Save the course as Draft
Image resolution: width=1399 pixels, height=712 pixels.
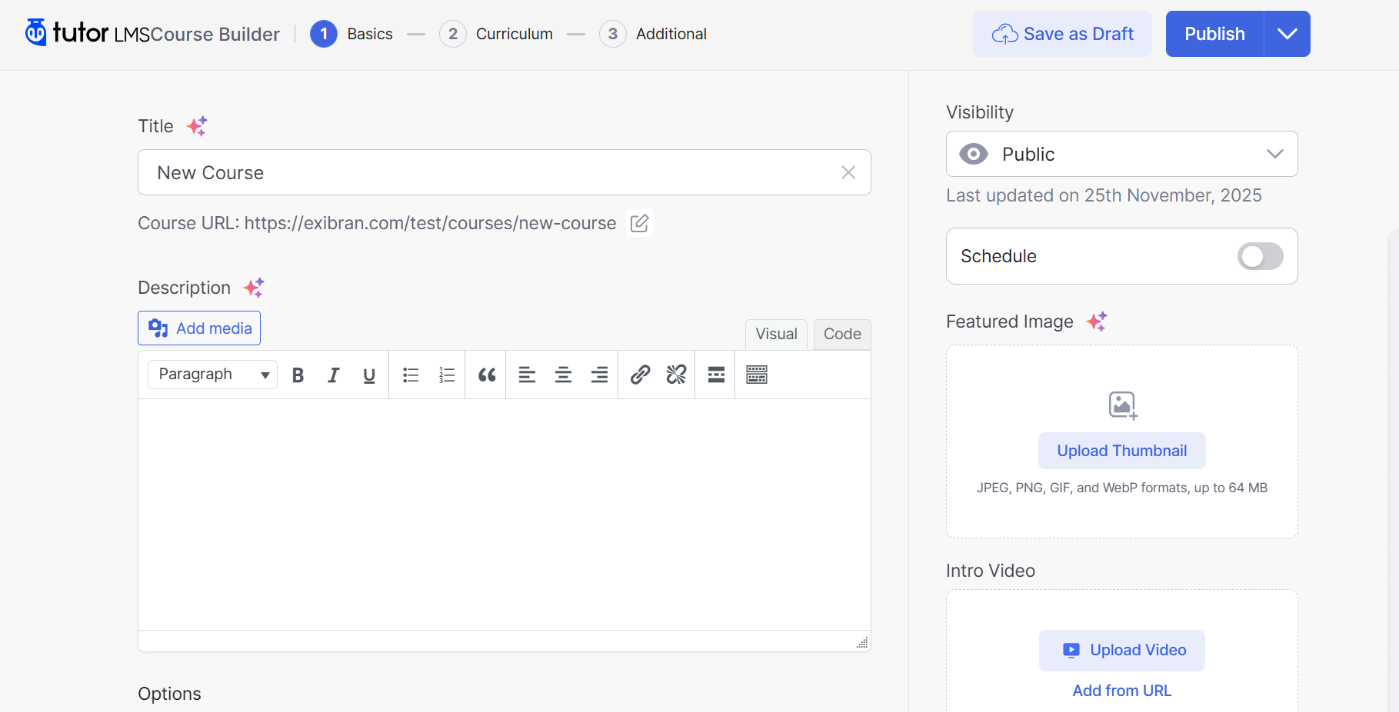[x=1062, y=33]
